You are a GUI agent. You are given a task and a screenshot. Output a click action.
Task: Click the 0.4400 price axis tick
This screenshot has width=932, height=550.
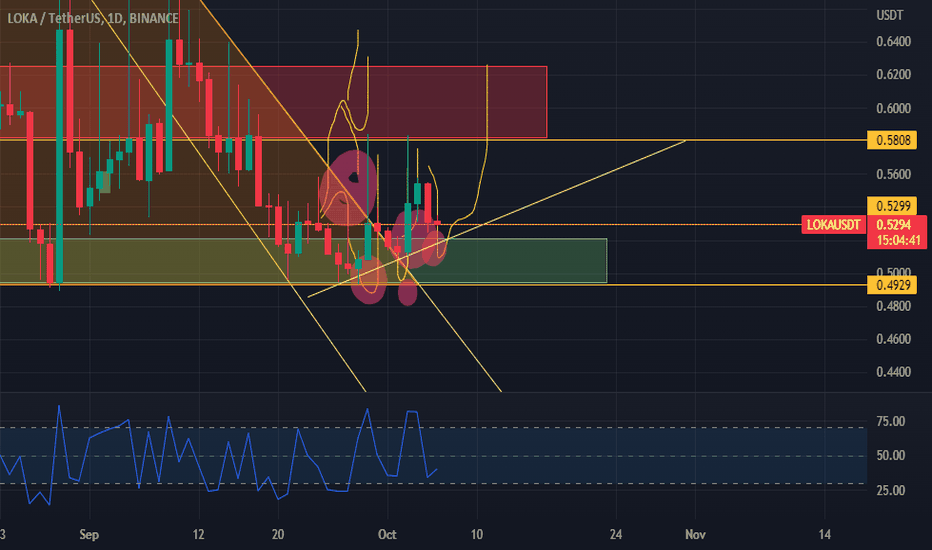893,372
